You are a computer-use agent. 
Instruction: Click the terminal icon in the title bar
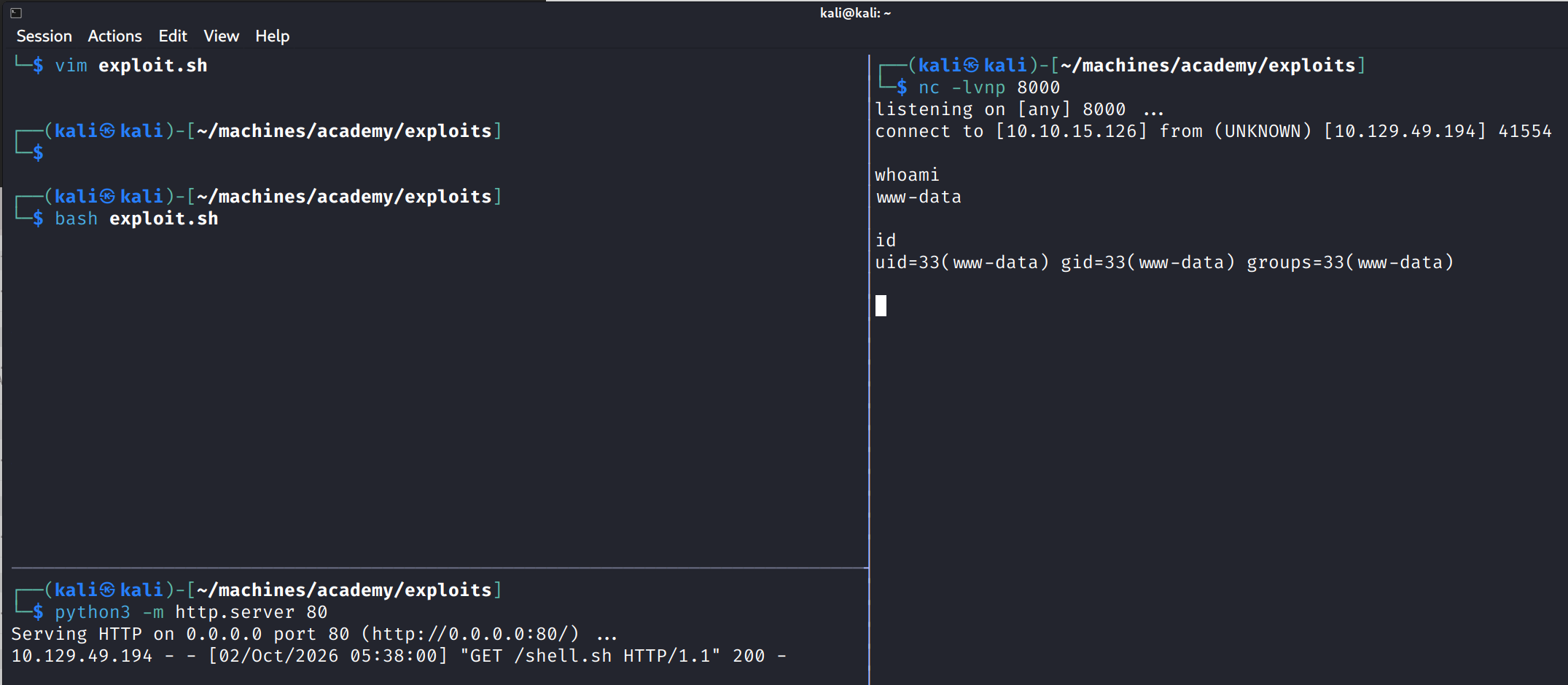[16, 12]
